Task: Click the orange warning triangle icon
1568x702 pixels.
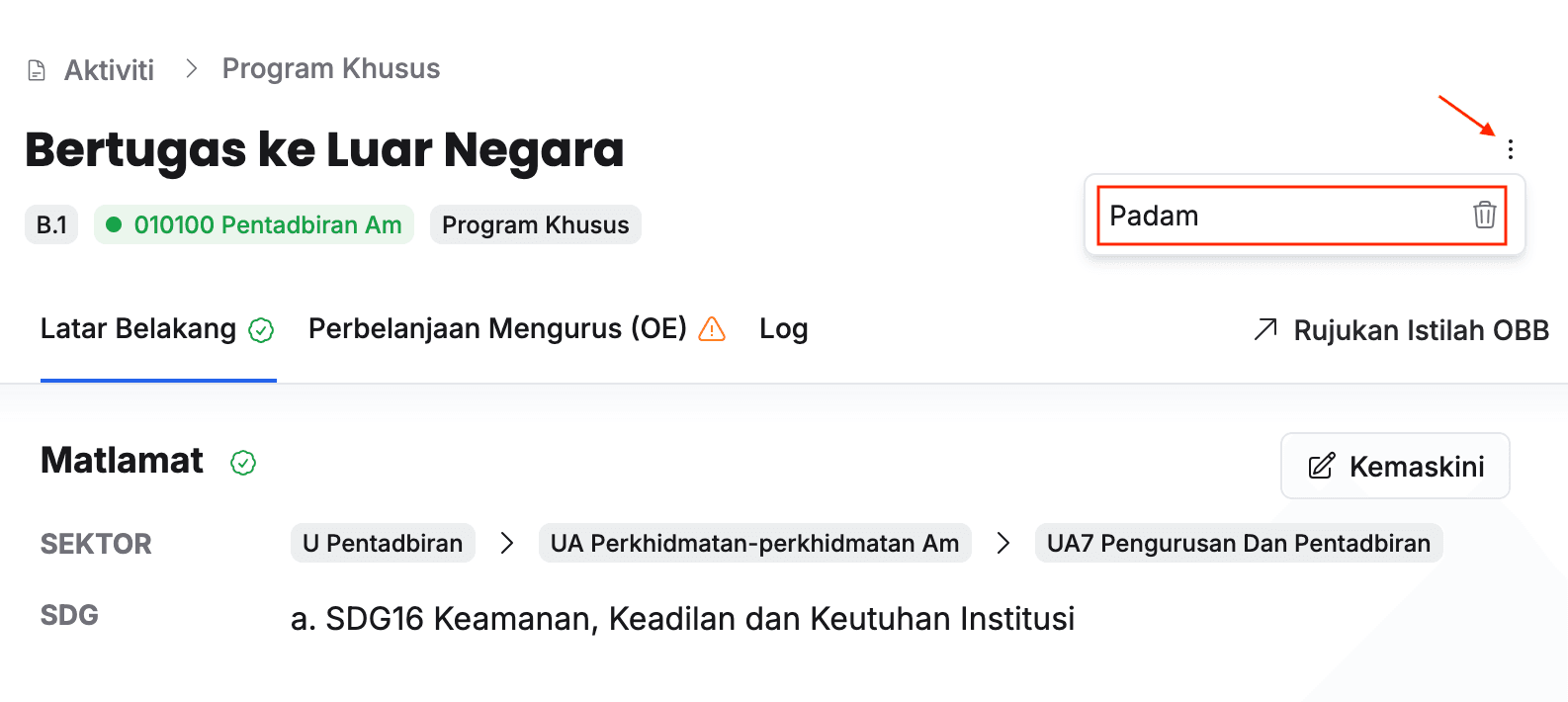Action: (712, 329)
